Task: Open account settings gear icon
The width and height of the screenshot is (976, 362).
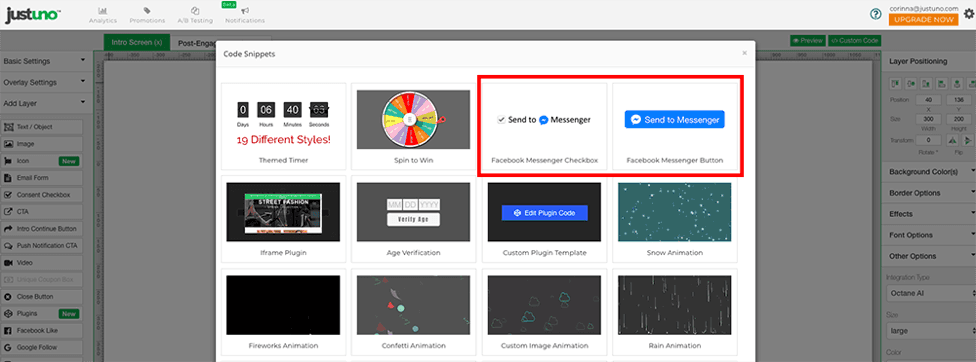Action: click(969, 14)
